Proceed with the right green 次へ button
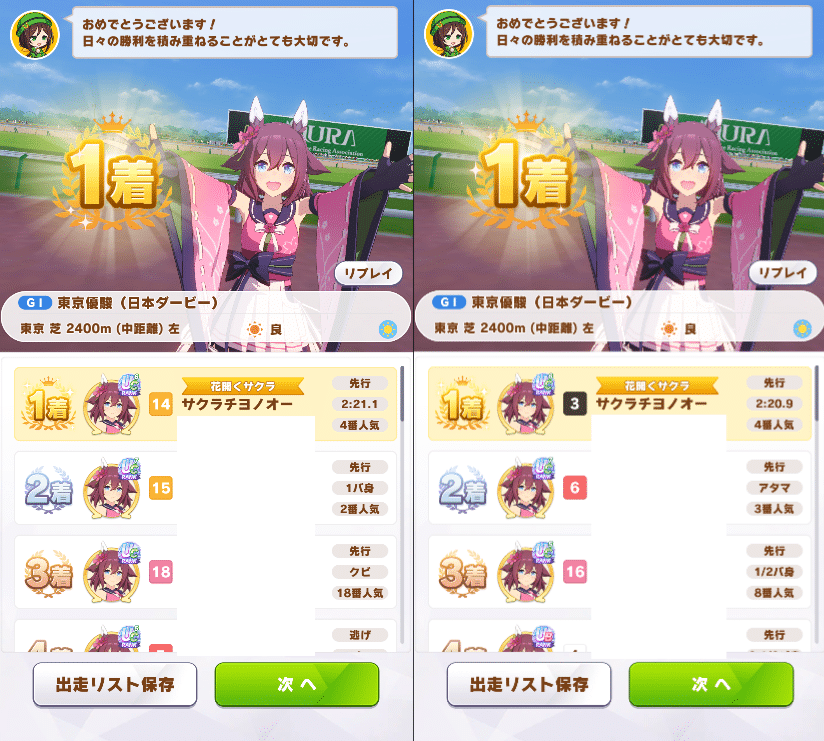Image resolution: width=824 pixels, height=741 pixels. (711, 684)
